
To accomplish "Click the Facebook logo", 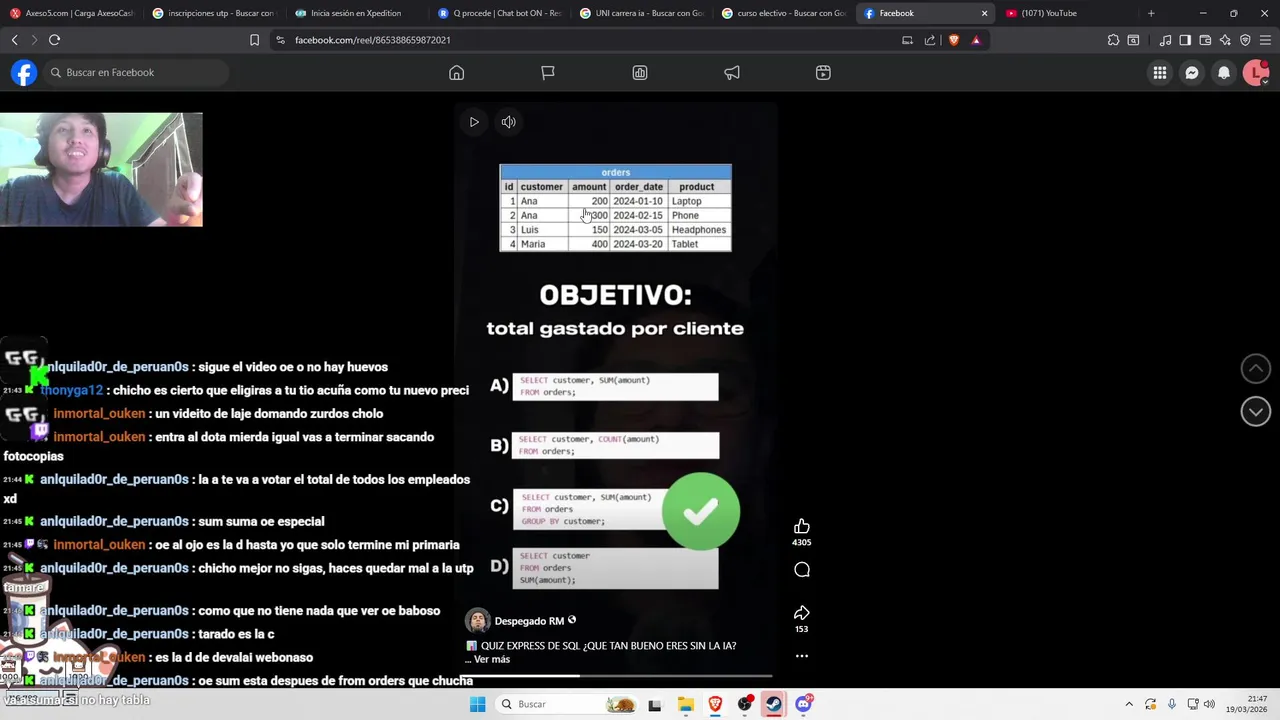I will [x=24, y=73].
